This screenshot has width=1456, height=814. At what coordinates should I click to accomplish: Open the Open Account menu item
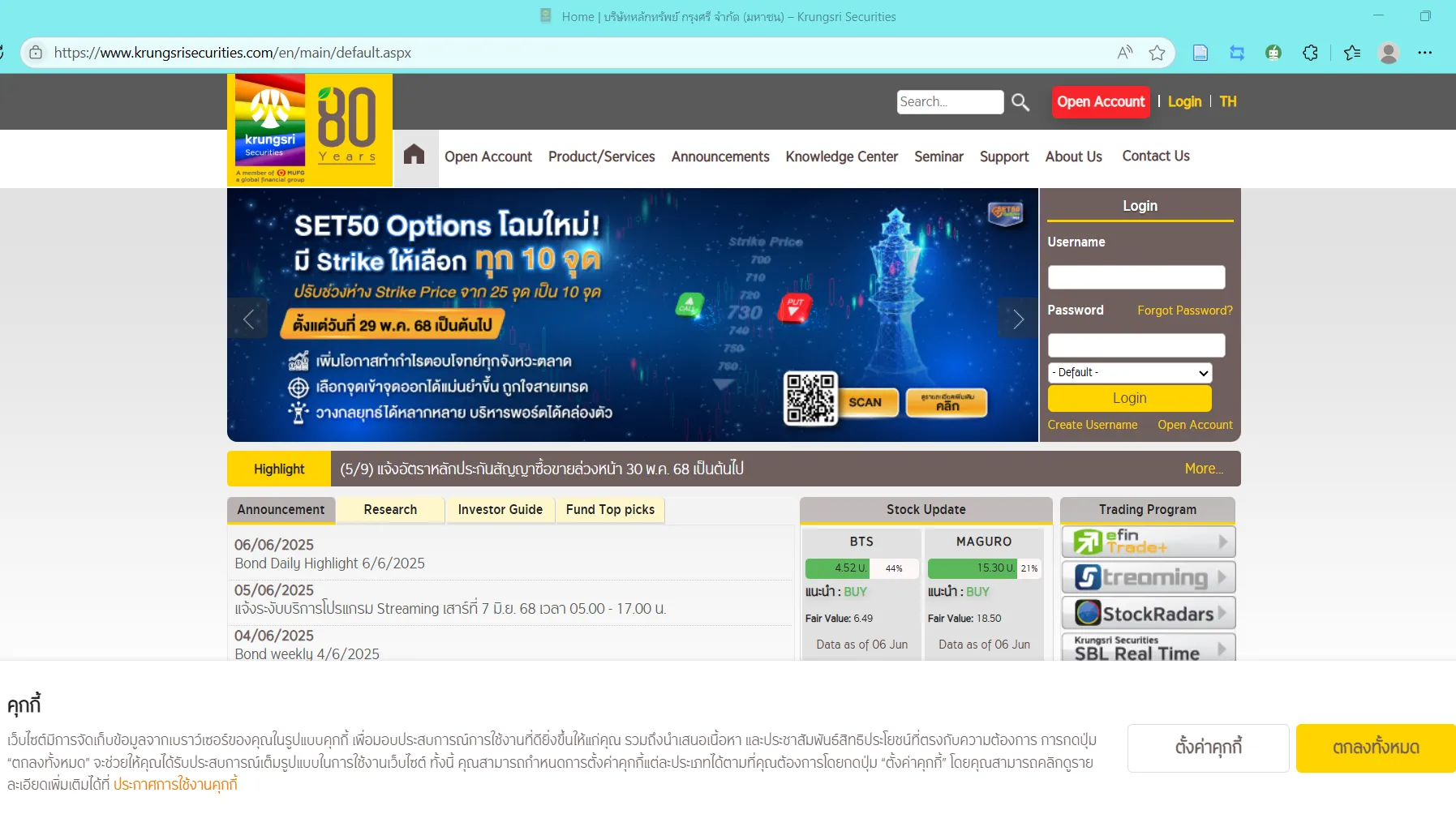tap(488, 156)
